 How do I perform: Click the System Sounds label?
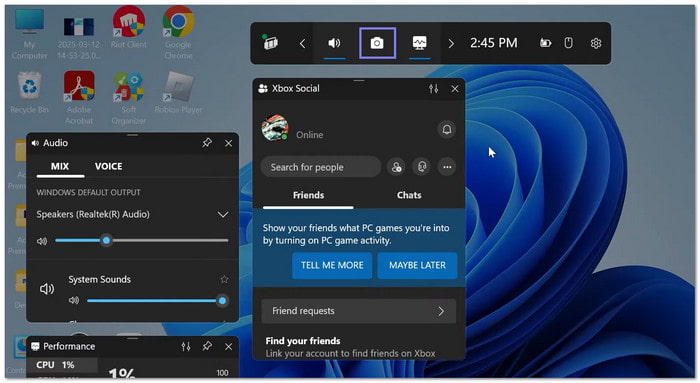click(100, 279)
